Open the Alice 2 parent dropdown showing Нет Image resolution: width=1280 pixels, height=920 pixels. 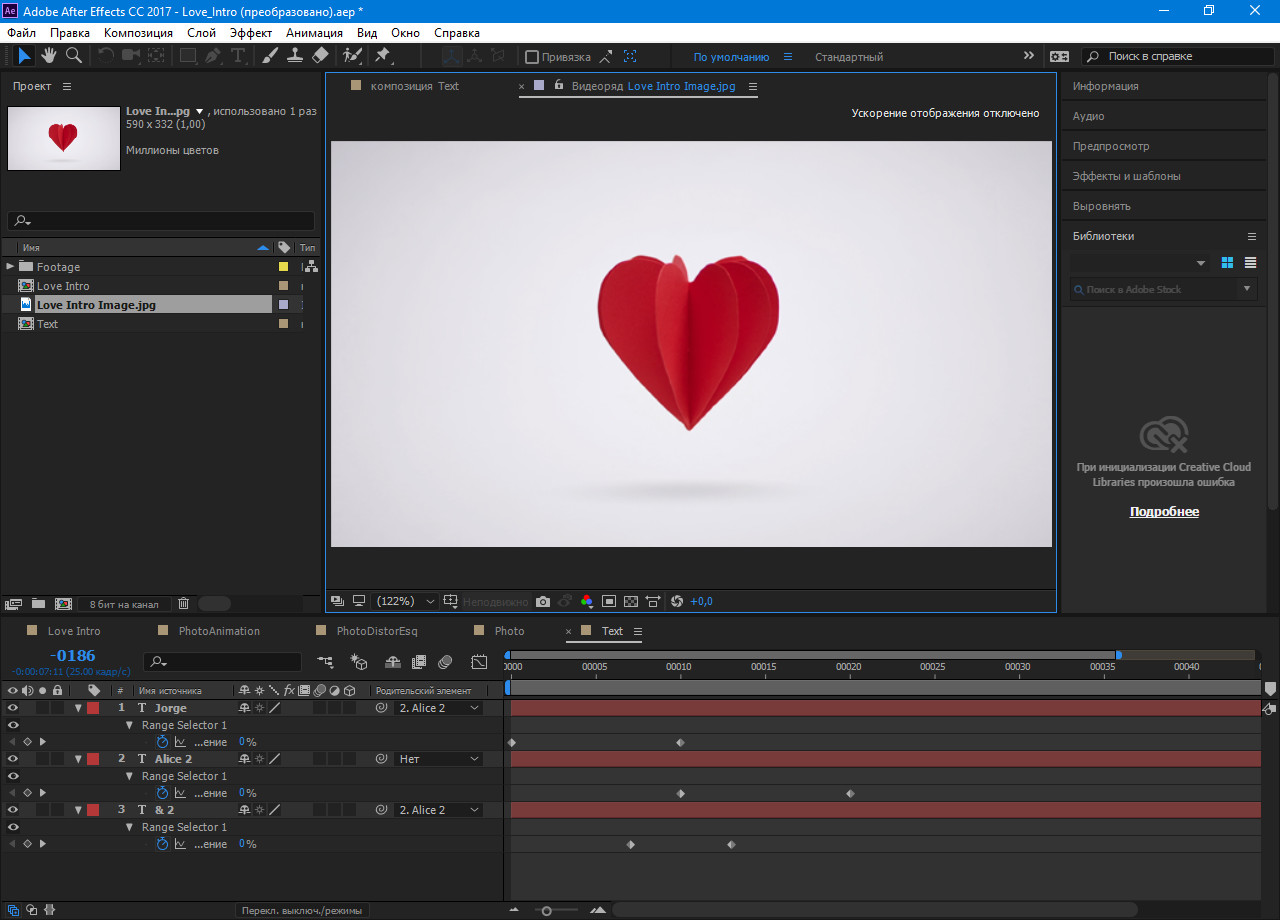(x=438, y=759)
